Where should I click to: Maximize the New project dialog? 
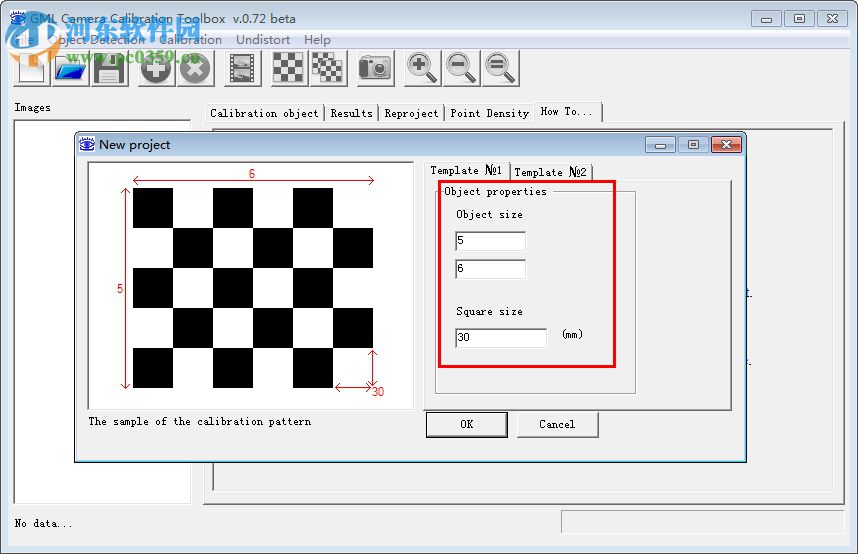coord(693,145)
